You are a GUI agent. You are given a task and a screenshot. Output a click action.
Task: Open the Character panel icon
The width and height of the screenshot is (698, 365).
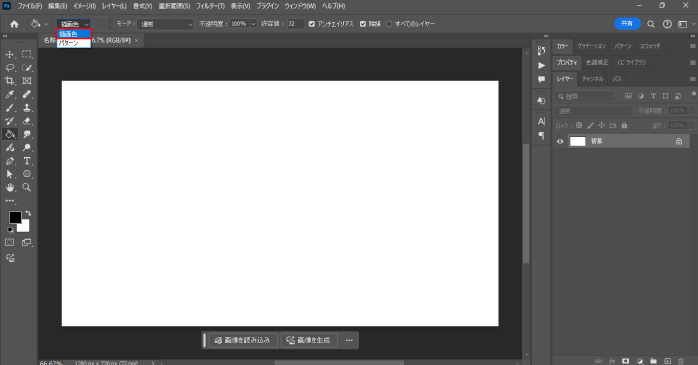[x=541, y=121]
